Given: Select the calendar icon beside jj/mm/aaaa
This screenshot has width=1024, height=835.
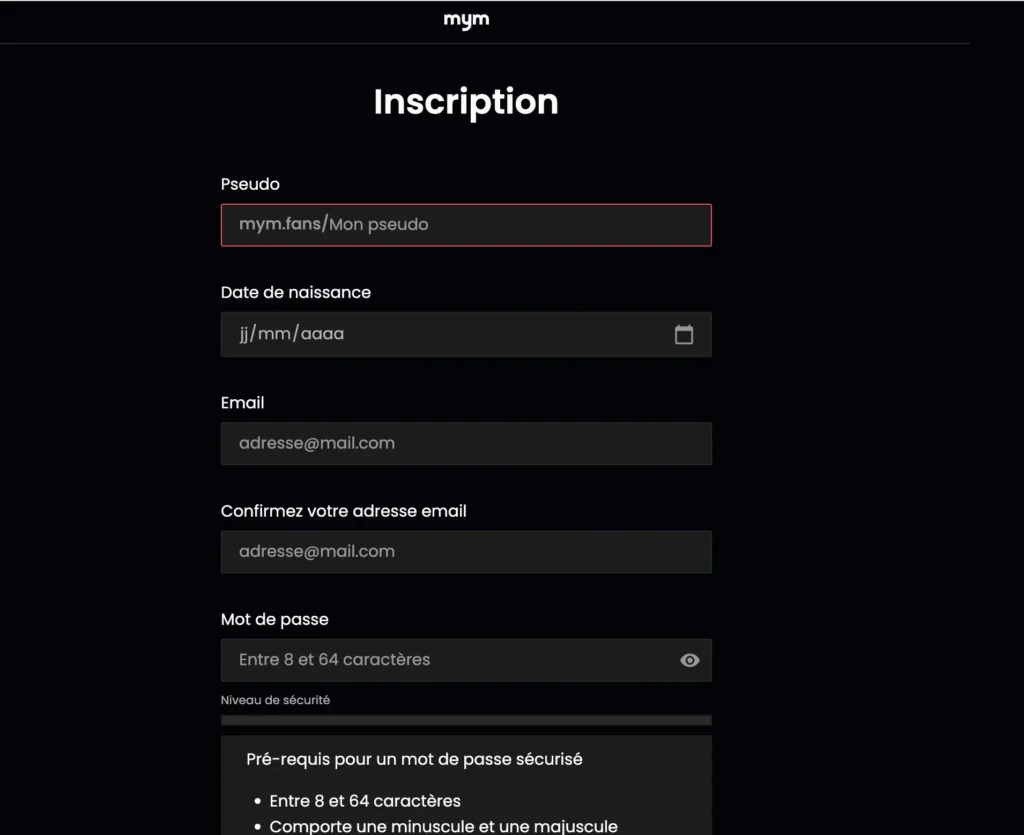Looking at the screenshot, I should point(684,334).
